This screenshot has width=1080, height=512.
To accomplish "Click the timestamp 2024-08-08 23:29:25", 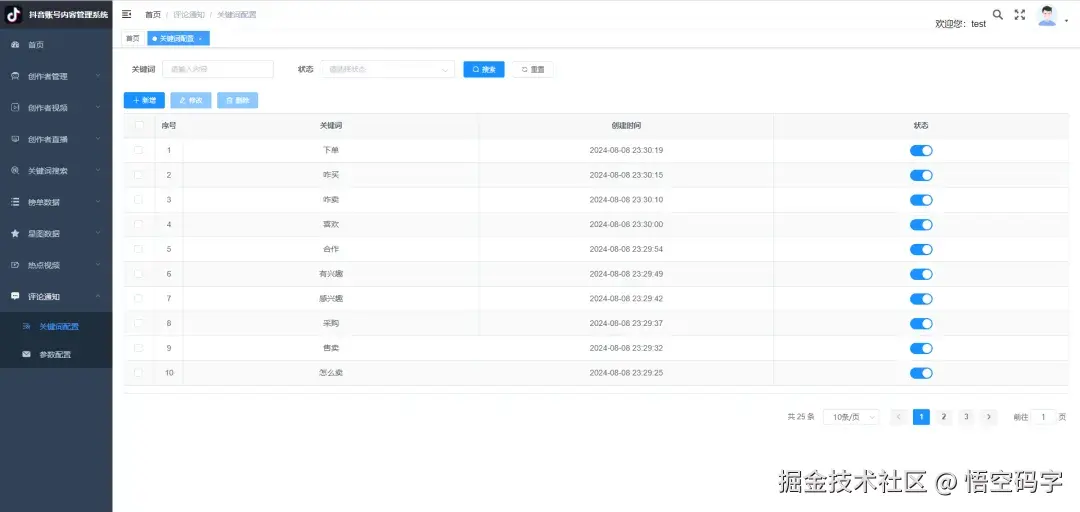I will pyautogui.click(x=626, y=373).
